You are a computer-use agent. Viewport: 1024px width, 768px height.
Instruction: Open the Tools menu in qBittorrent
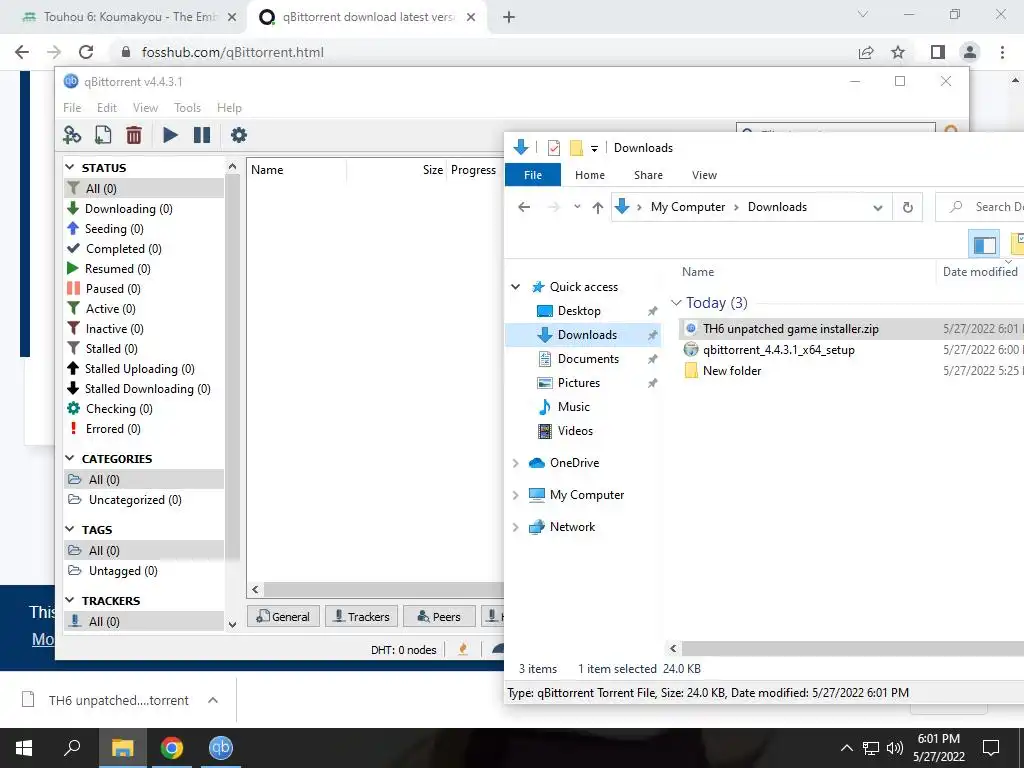pyautogui.click(x=187, y=108)
